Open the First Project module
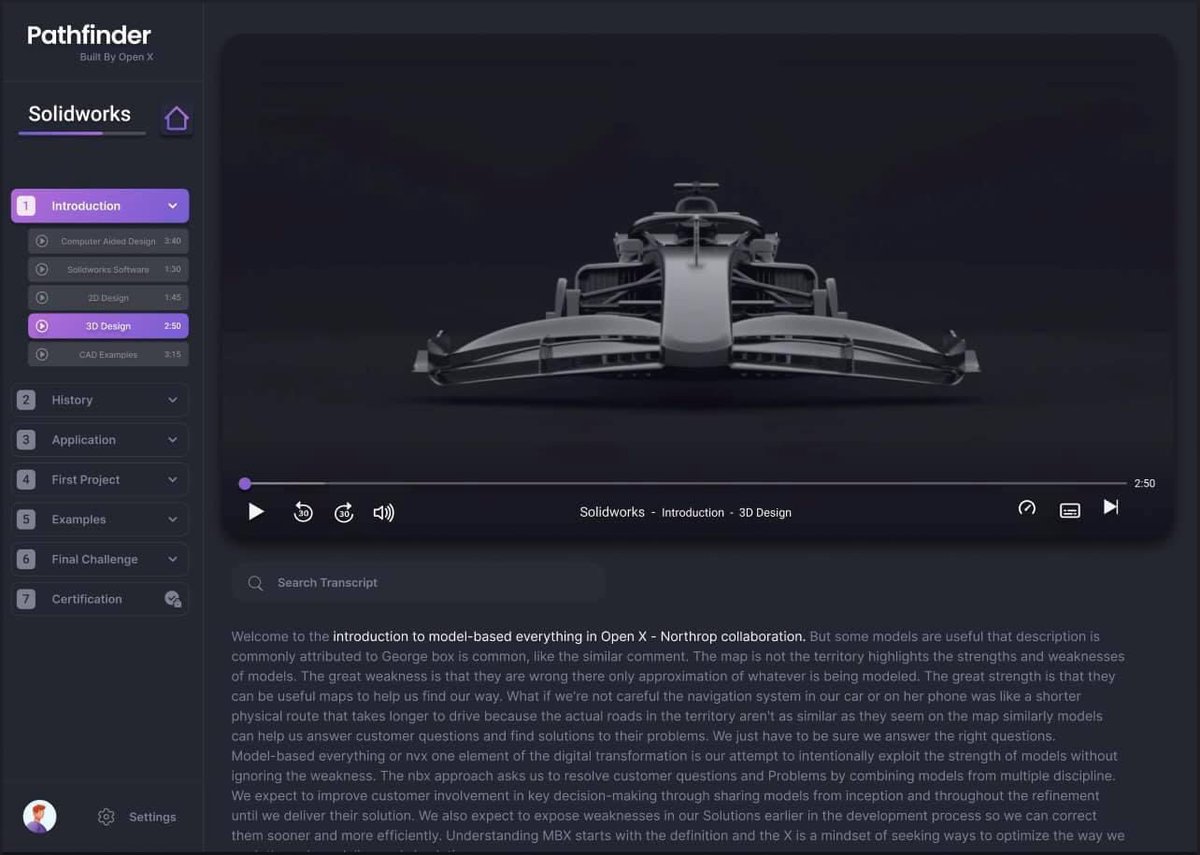This screenshot has width=1200, height=855. (x=100, y=480)
